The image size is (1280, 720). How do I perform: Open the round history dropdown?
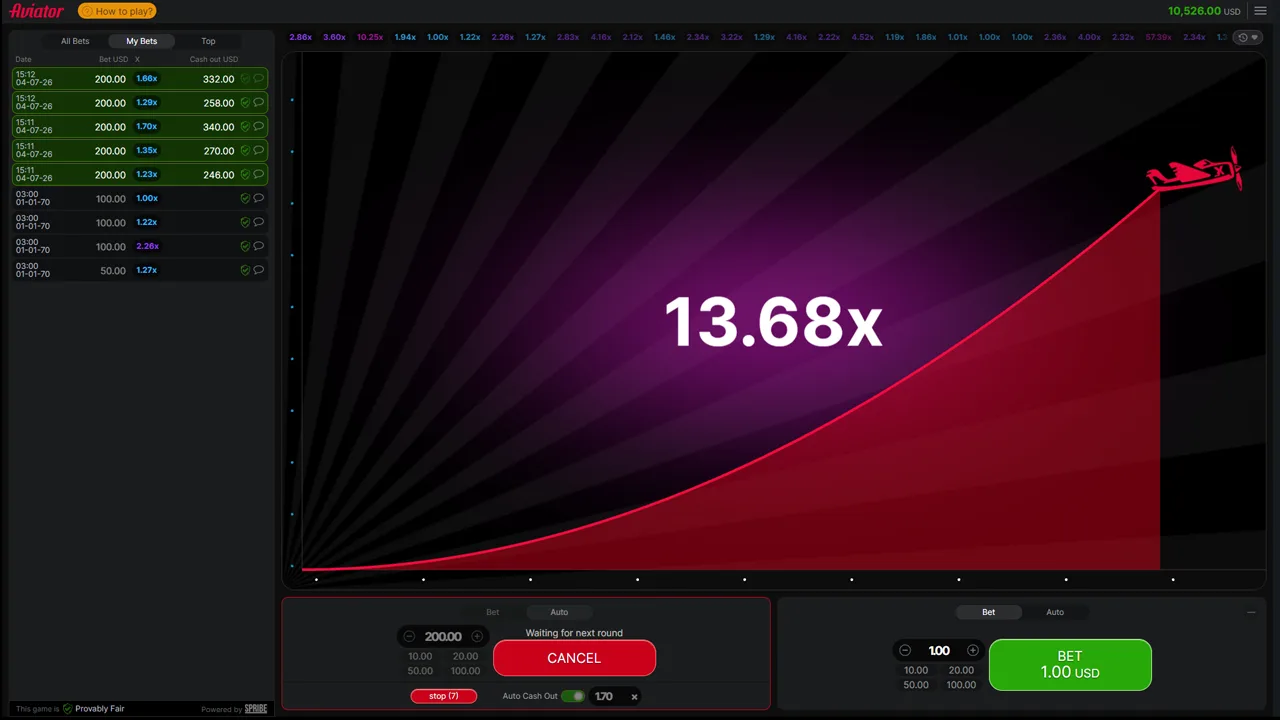click(1247, 37)
